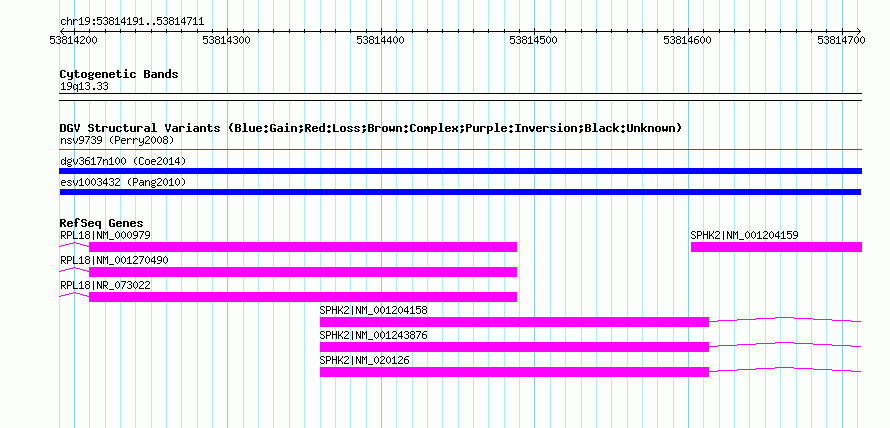Viewport: 890px width, 428px height.
Task: Click variant label dgv3617n100 (Coe2014)
Action: 123,161
